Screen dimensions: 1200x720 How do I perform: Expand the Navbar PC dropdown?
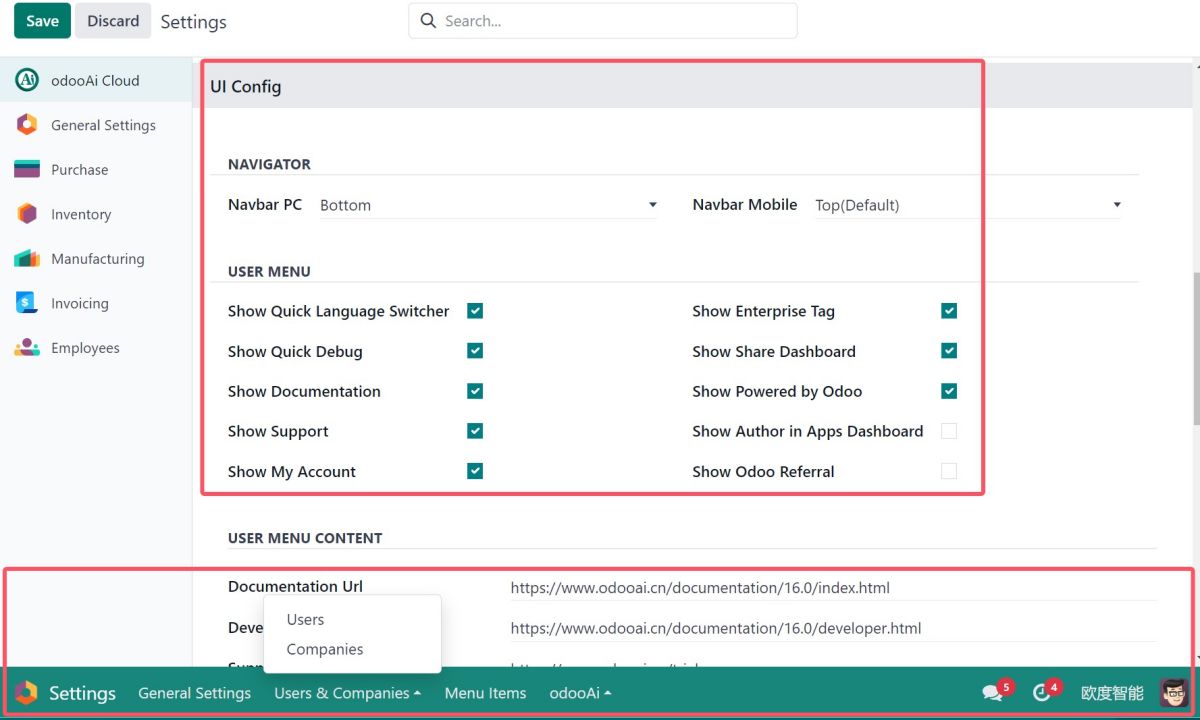(488, 205)
